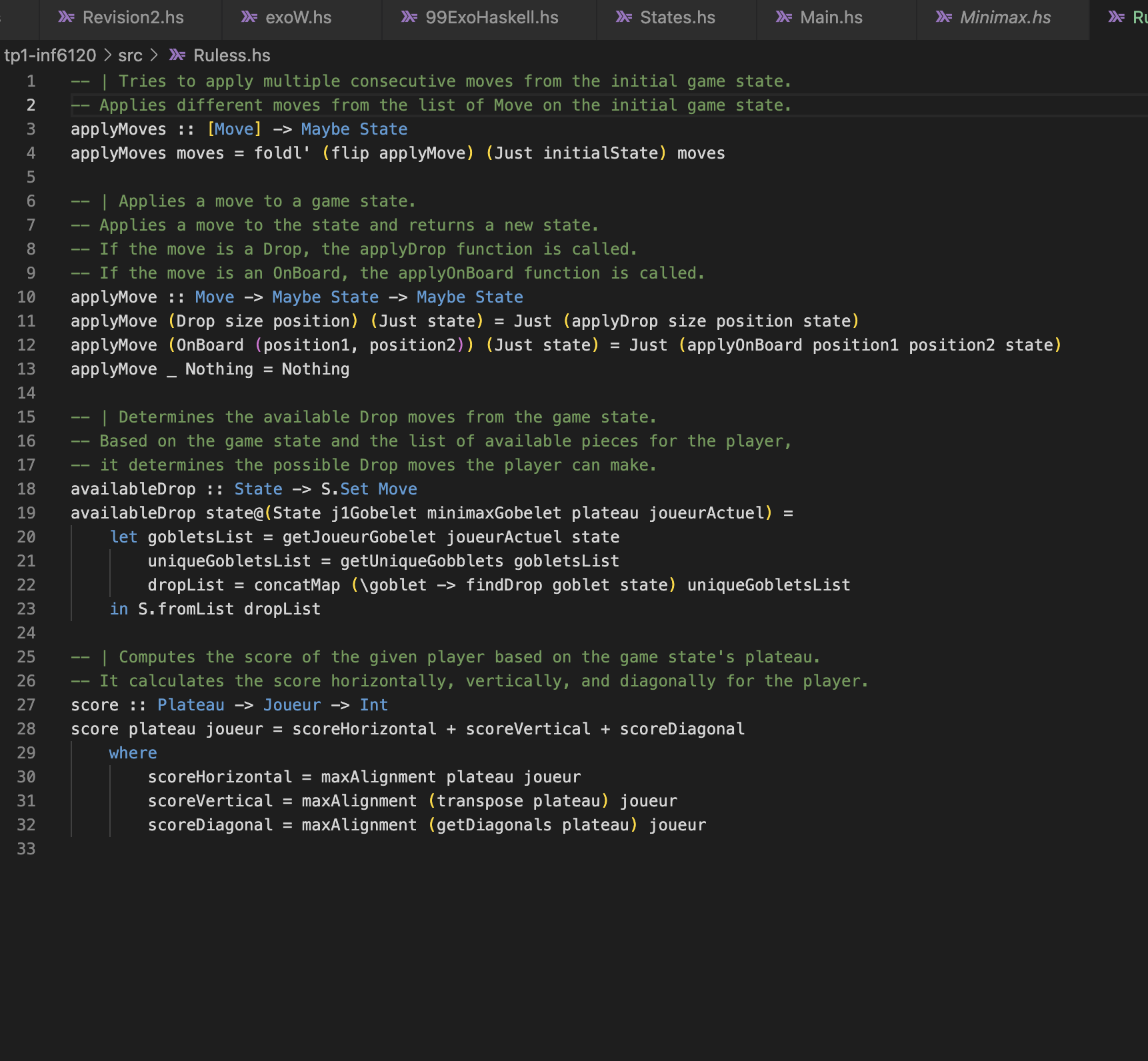Select the applyMoves function name on line 3
This screenshot has height=1061, width=1148.
pyautogui.click(x=117, y=129)
